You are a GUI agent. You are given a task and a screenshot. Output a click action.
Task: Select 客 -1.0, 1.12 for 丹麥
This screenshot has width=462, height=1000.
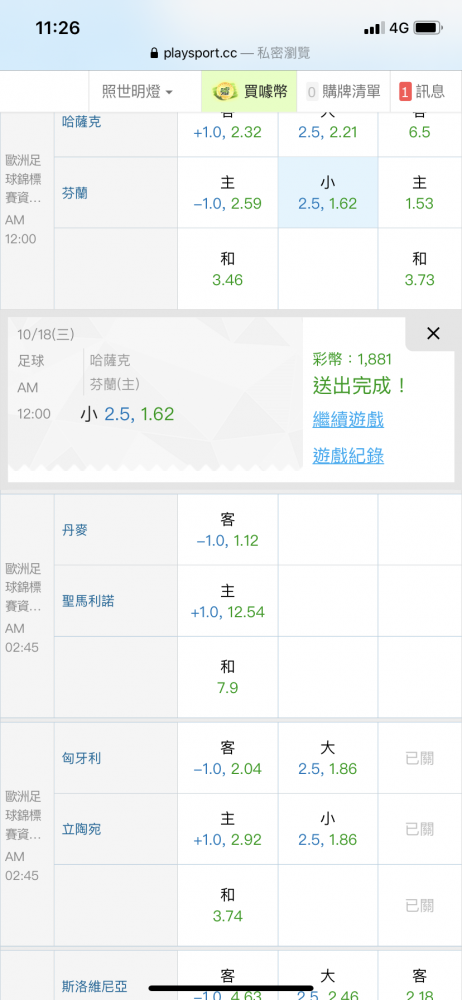click(x=227, y=529)
